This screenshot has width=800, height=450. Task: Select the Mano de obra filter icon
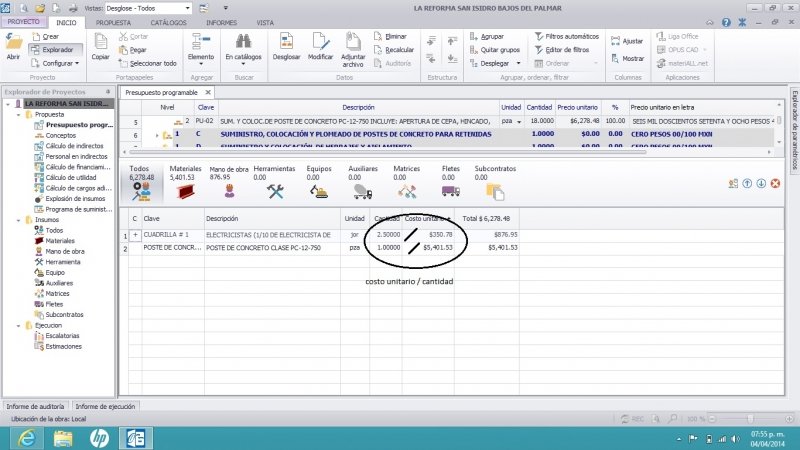click(228, 191)
